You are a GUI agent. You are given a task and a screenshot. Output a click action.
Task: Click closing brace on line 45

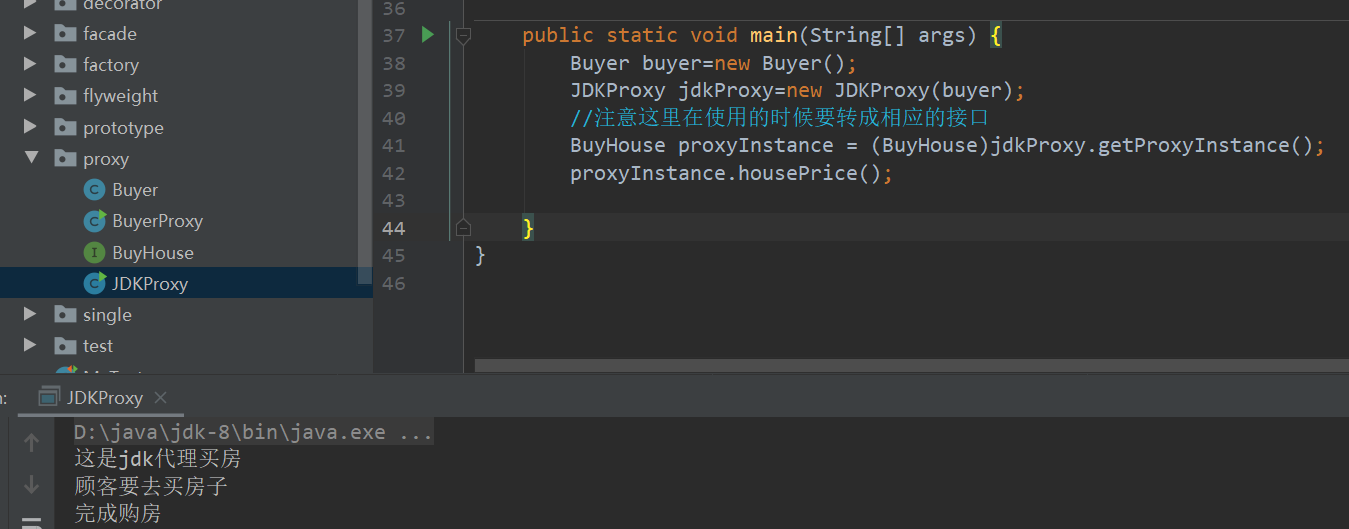click(480, 255)
